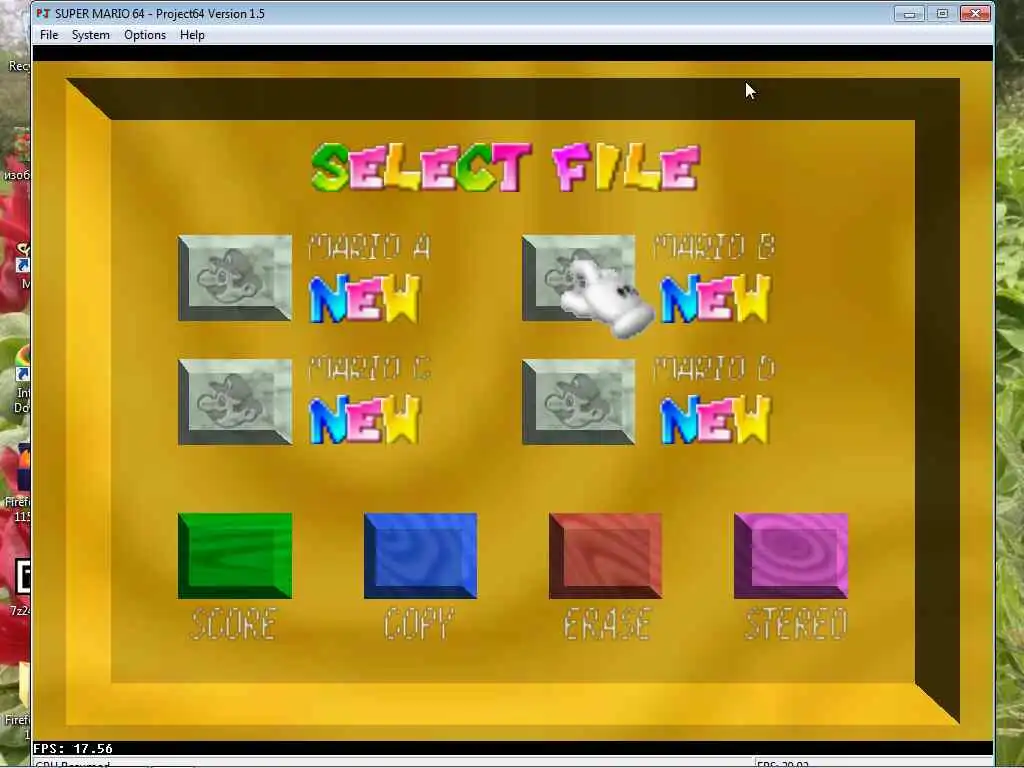Viewport: 1024px width, 768px height.
Task: Click the MARIO B file name text
Action: (x=714, y=247)
